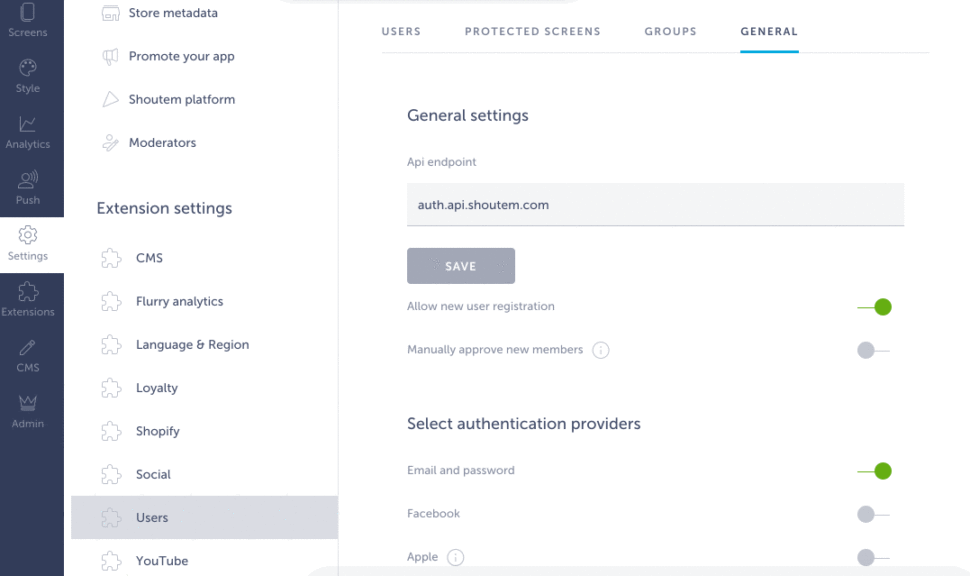Open the info tooltip next to Manually approve new members
The height and width of the screenshot is (576, 970).
click(601, 350)
